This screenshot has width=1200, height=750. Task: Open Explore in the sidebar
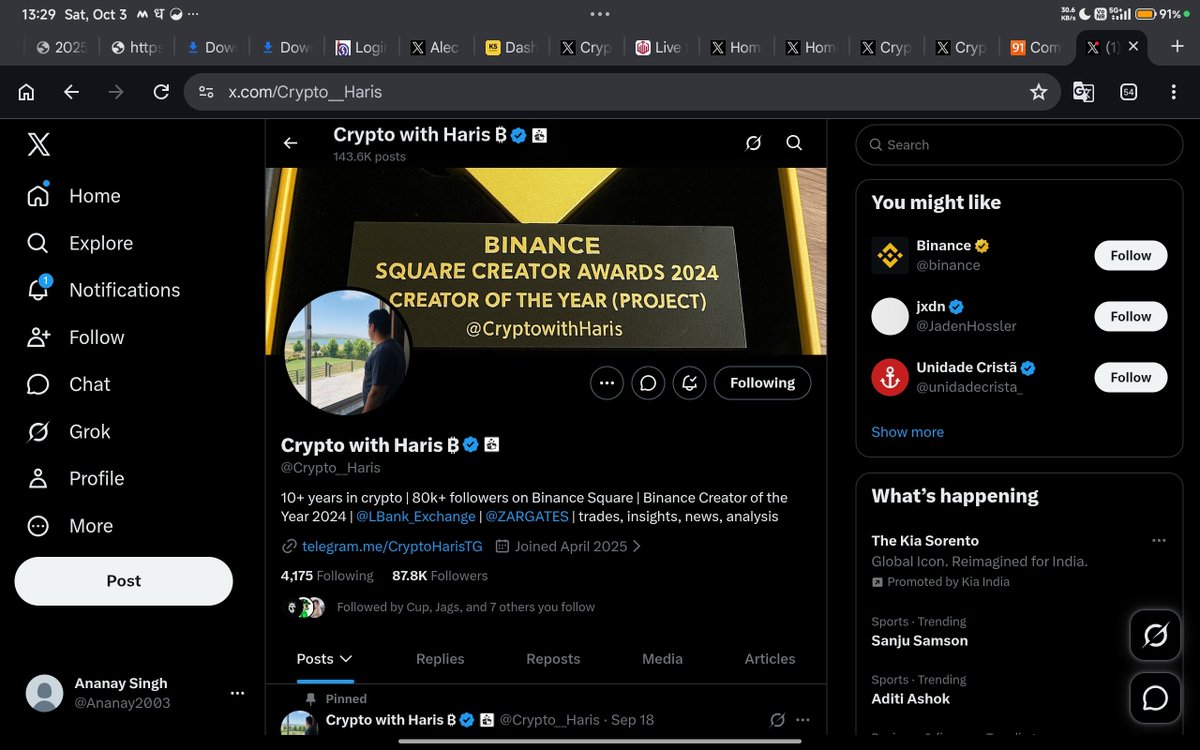pos(80,243)
